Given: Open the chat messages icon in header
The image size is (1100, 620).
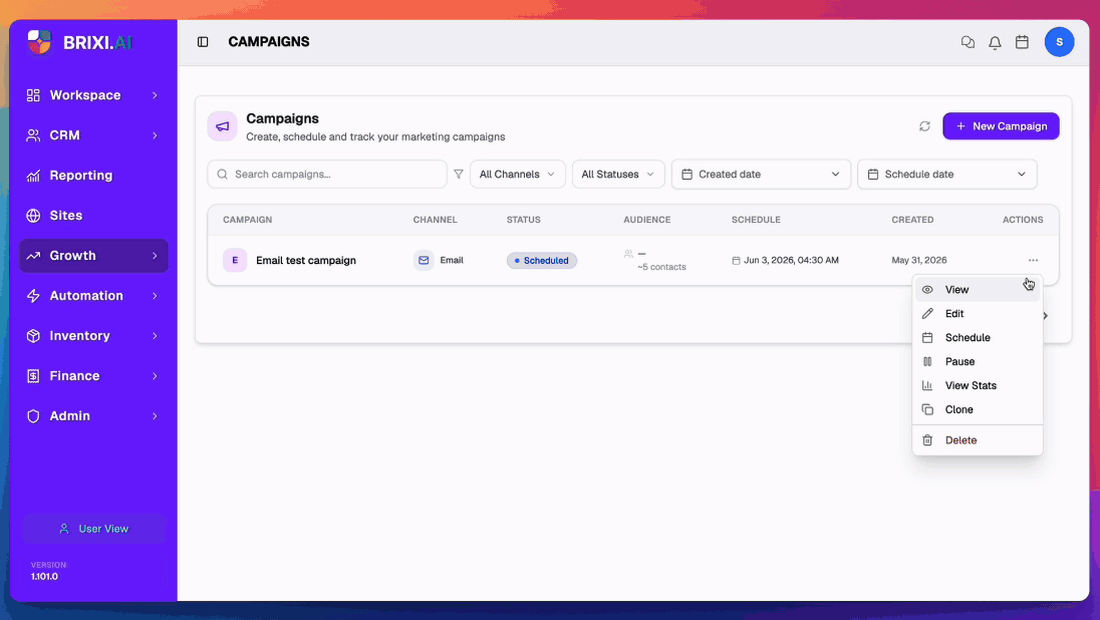Looking at the screenshot, I should click(967, 42).
